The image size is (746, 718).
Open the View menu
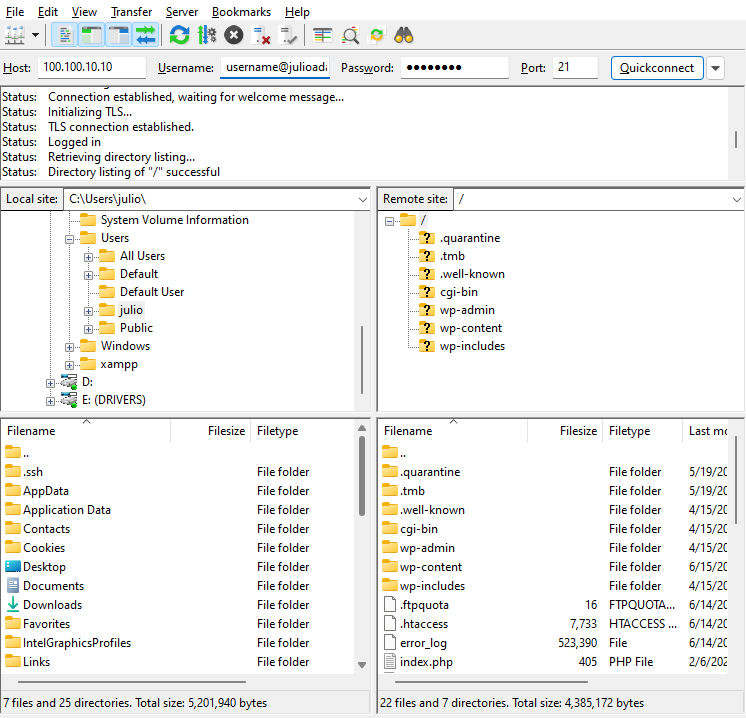pyautogui.click(x=84, y=12)
